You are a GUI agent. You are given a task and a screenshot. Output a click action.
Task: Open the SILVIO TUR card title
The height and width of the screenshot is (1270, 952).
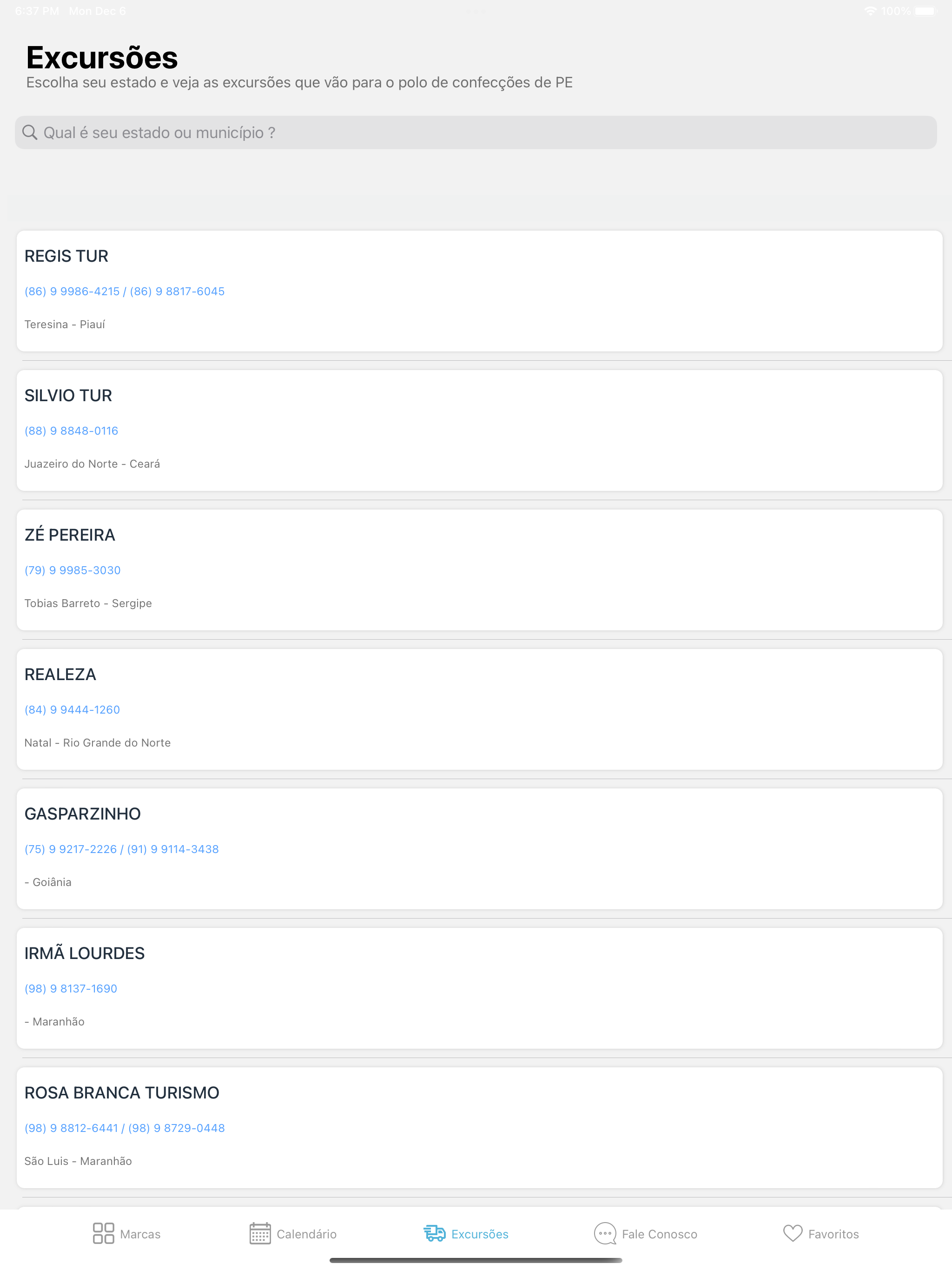68,396
